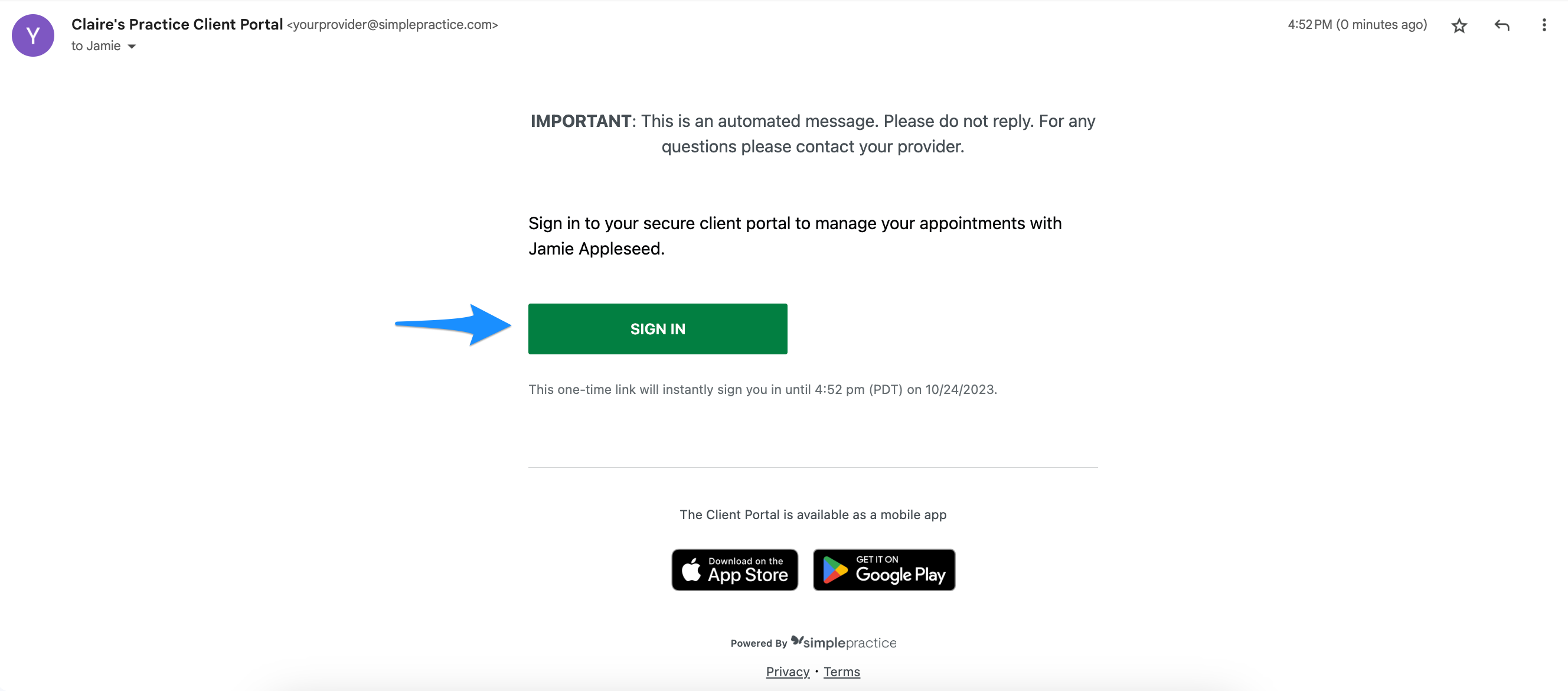Click the green SIGN IN button
Screen dimensions: 1568x691
pyautogui.click(x=657, y=328)
